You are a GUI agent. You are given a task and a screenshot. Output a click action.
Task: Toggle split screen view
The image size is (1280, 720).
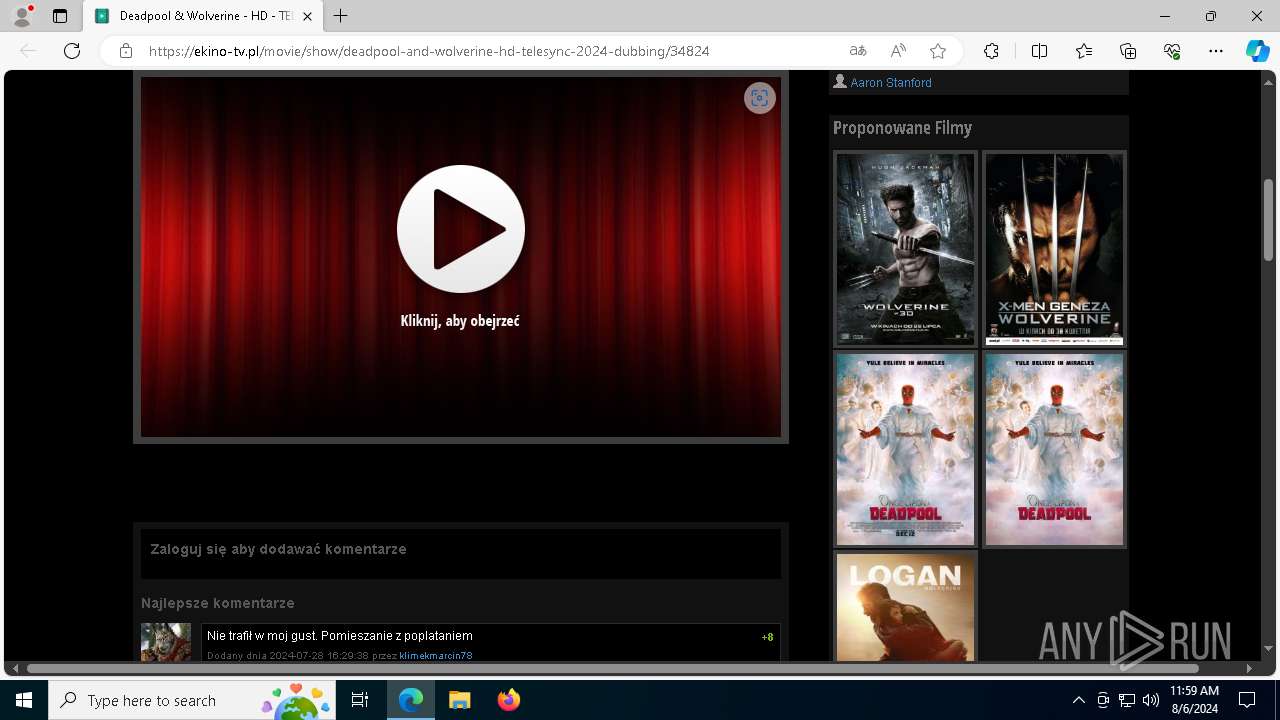pos(1039,51)
